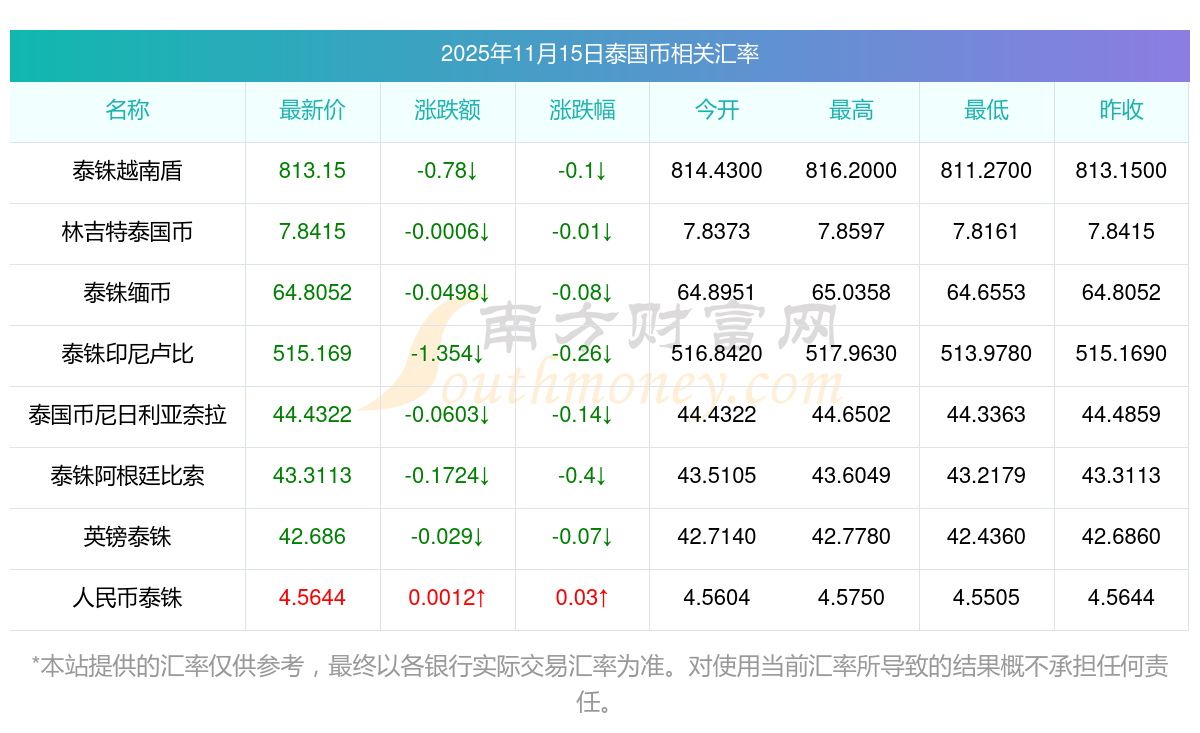
Task: Select high value 65.0358
Action: (851, 293)
